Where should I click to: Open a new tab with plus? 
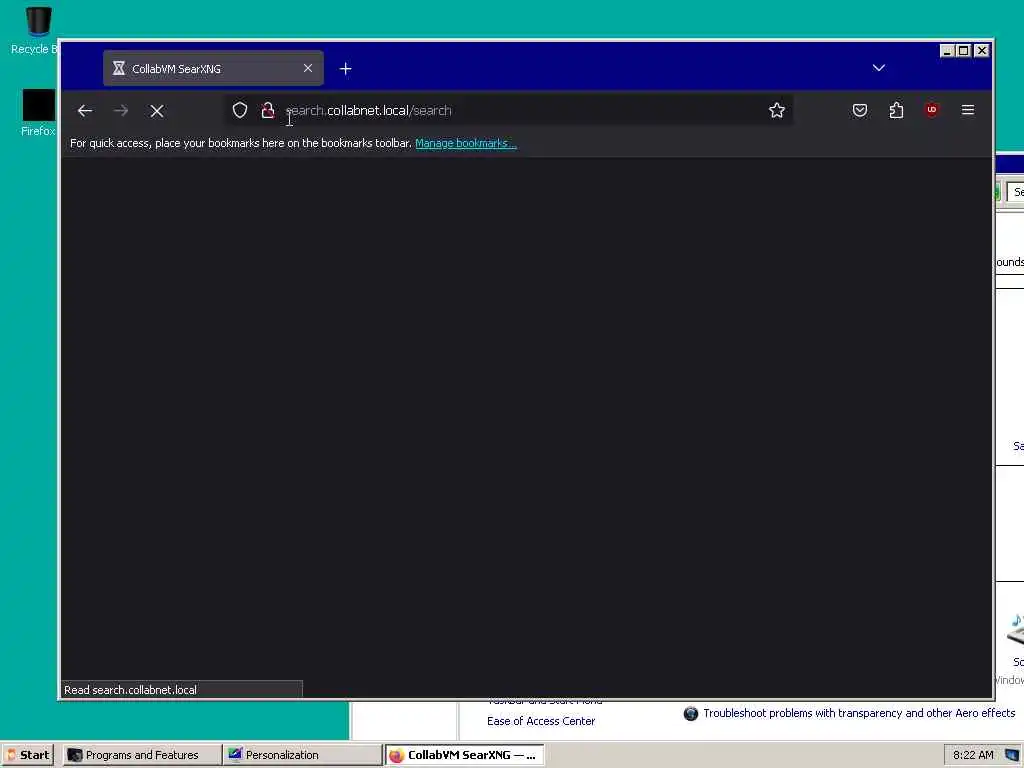pos(345,69)
